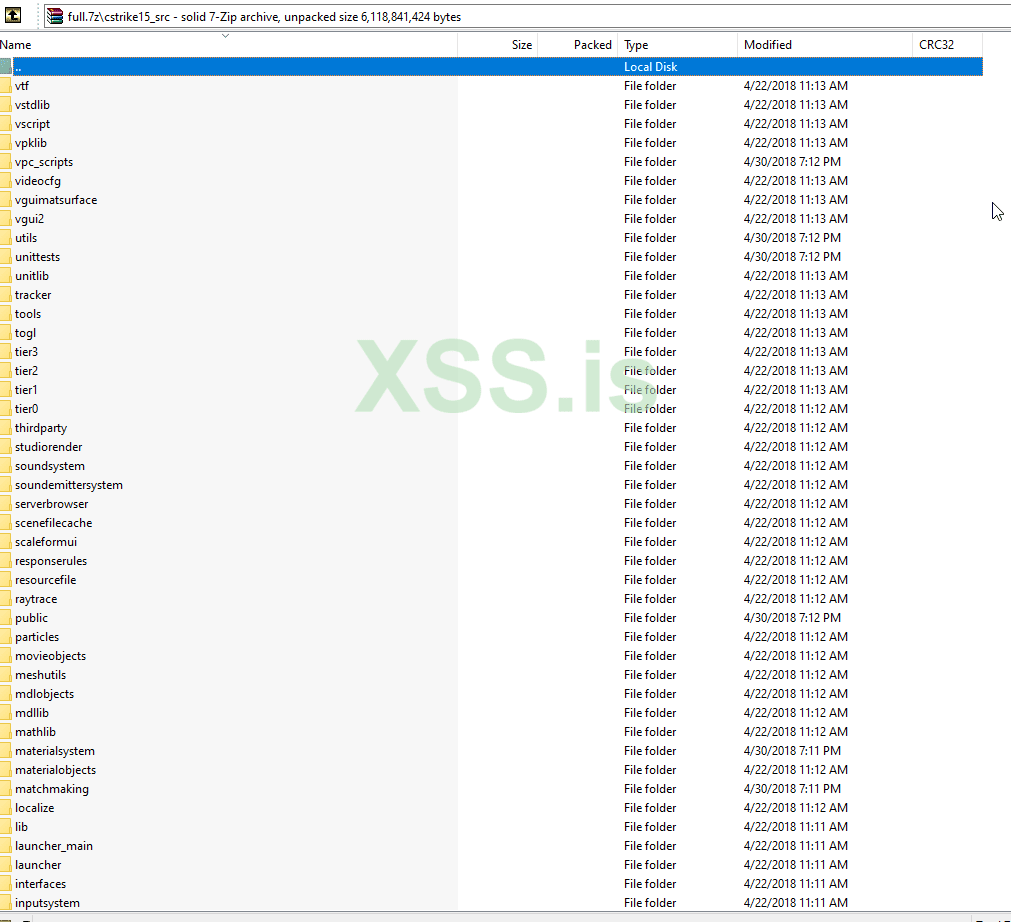Viewport: 1011px width, 922px height.
Task: Click the vscript folder icon
Action: (x=6, y=124)
